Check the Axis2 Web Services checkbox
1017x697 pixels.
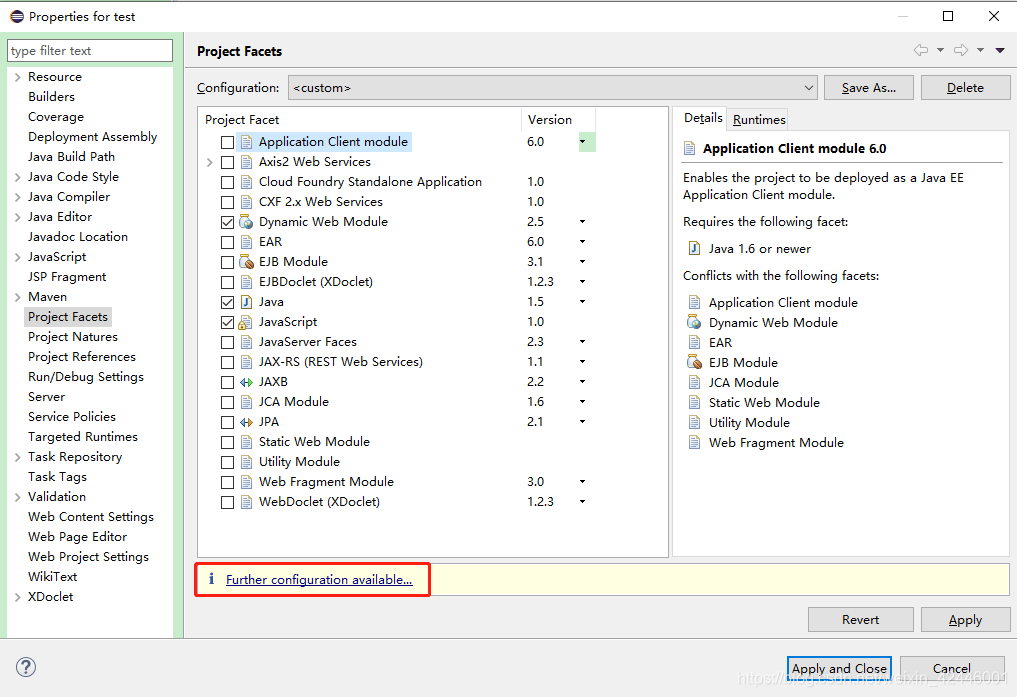tap(227, 162)
